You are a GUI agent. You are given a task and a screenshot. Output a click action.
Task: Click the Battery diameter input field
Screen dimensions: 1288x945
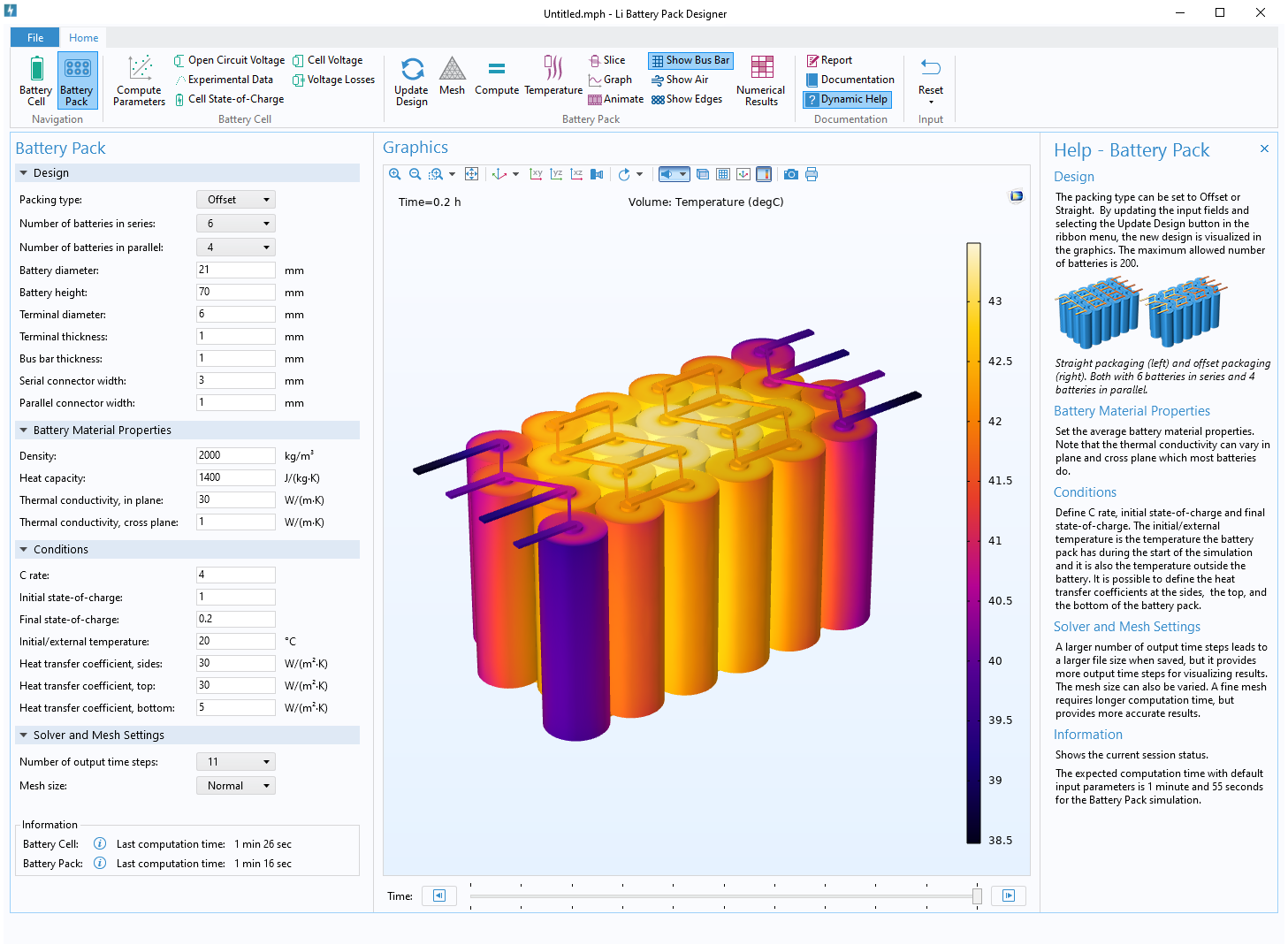coord(235,271)
